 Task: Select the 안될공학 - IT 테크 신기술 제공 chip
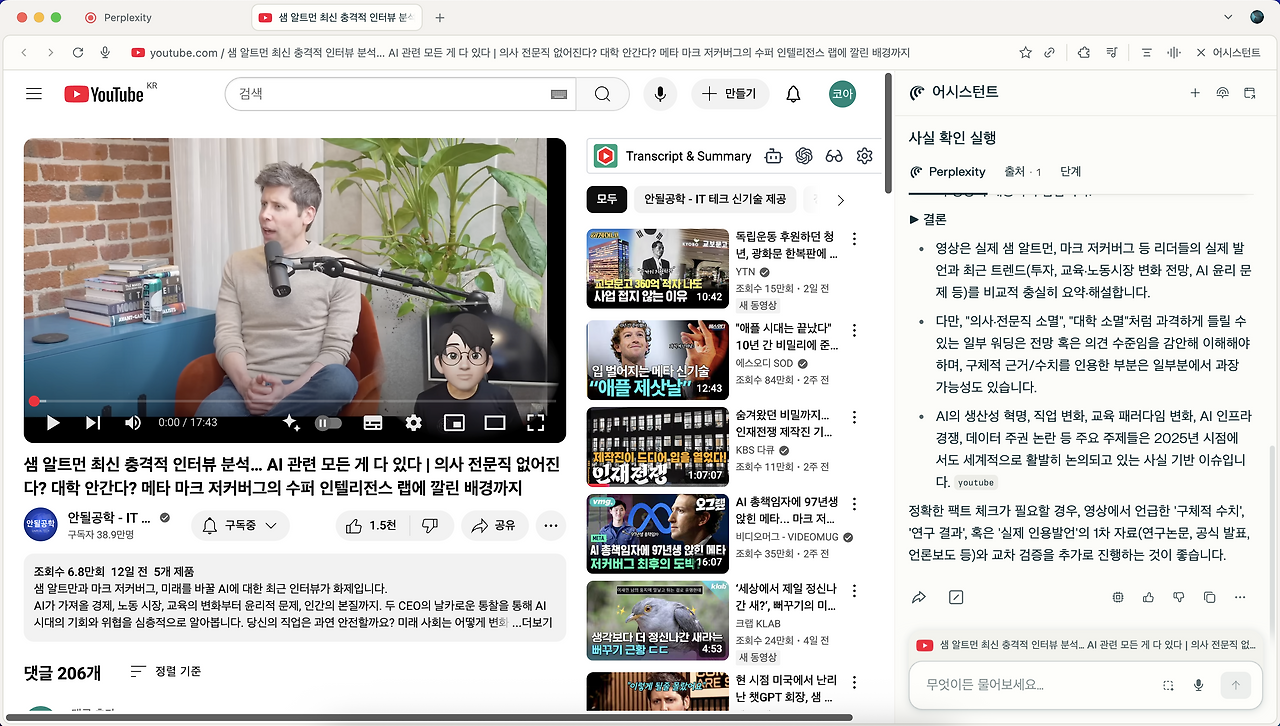(x=715, y=199)
